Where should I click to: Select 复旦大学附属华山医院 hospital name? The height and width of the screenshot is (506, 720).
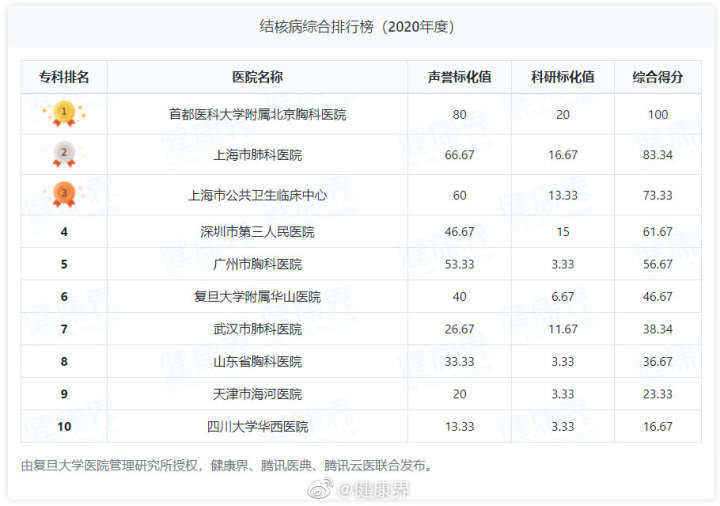point(257,297)
